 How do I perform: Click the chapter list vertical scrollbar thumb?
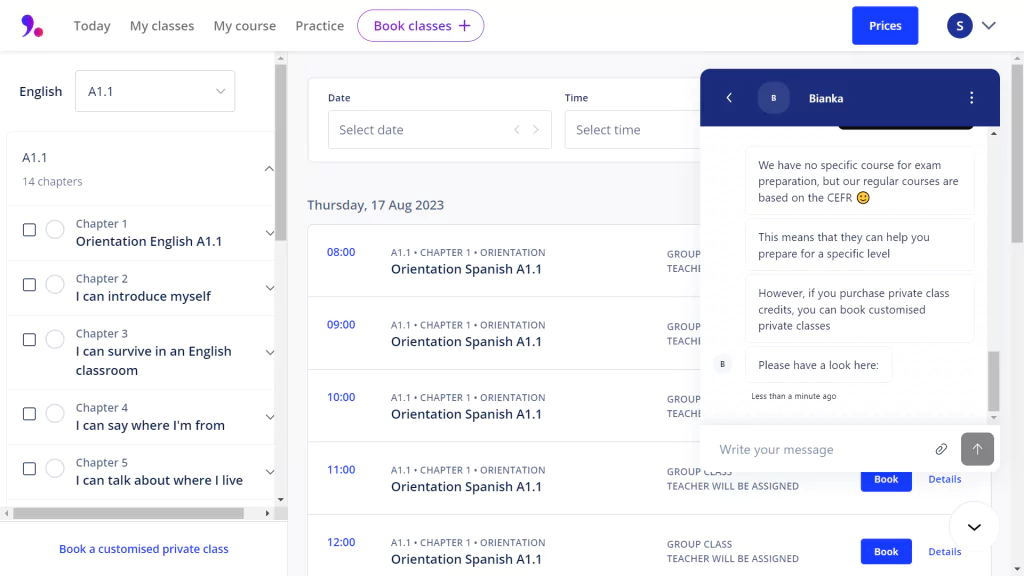pos(281,152)
